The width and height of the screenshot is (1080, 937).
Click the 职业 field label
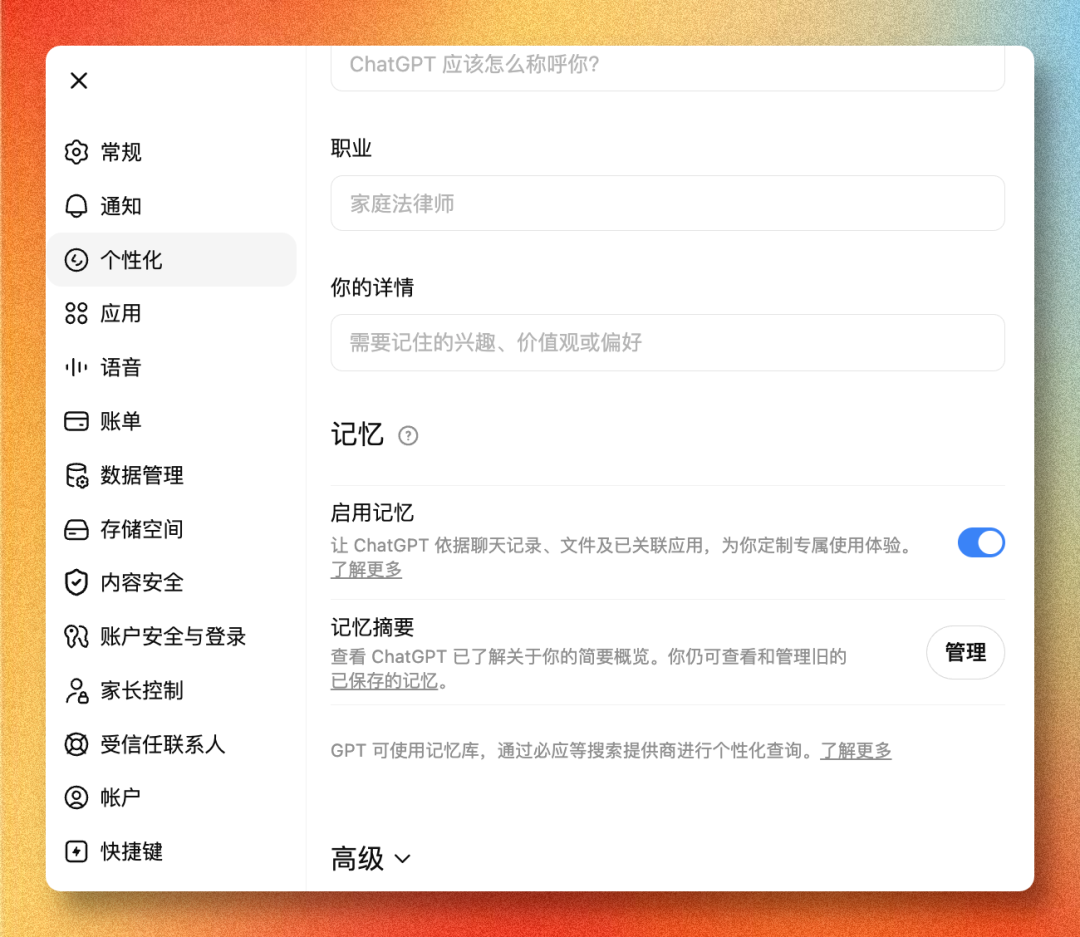click(x=351, y=148)
